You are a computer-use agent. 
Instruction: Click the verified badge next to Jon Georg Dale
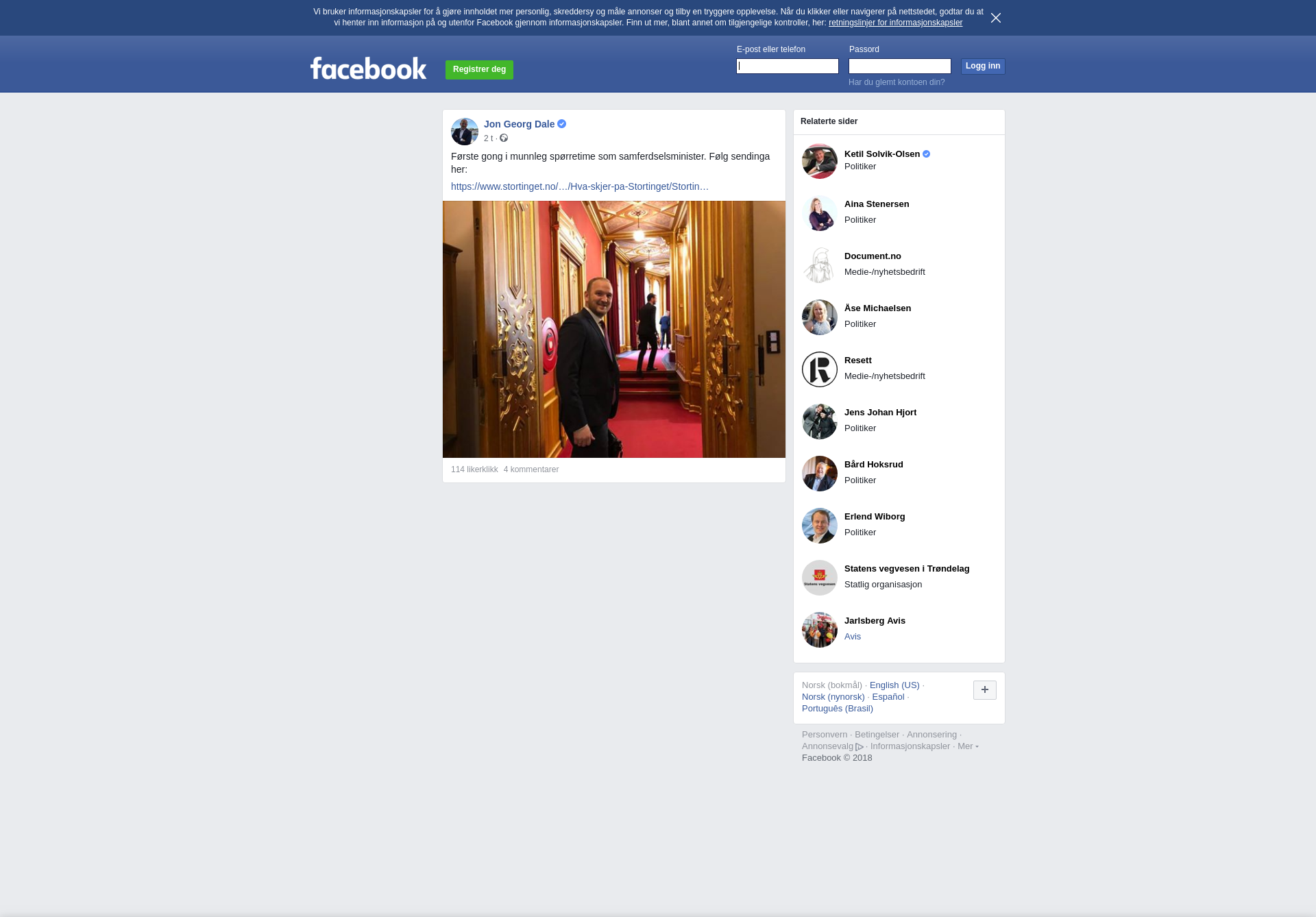pyautogui.click(x=562, y=124)
